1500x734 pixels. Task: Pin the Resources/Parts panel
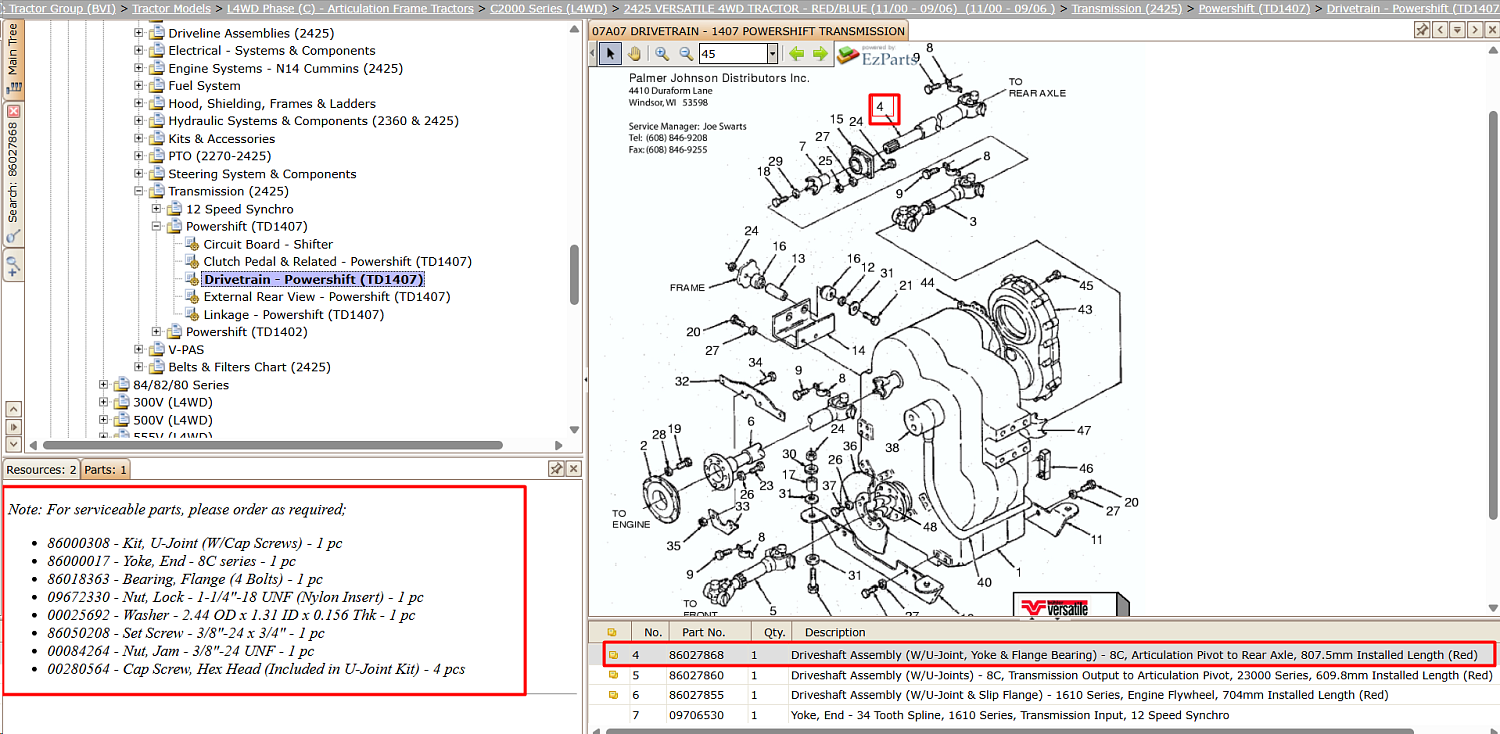(x=556, y=469)
